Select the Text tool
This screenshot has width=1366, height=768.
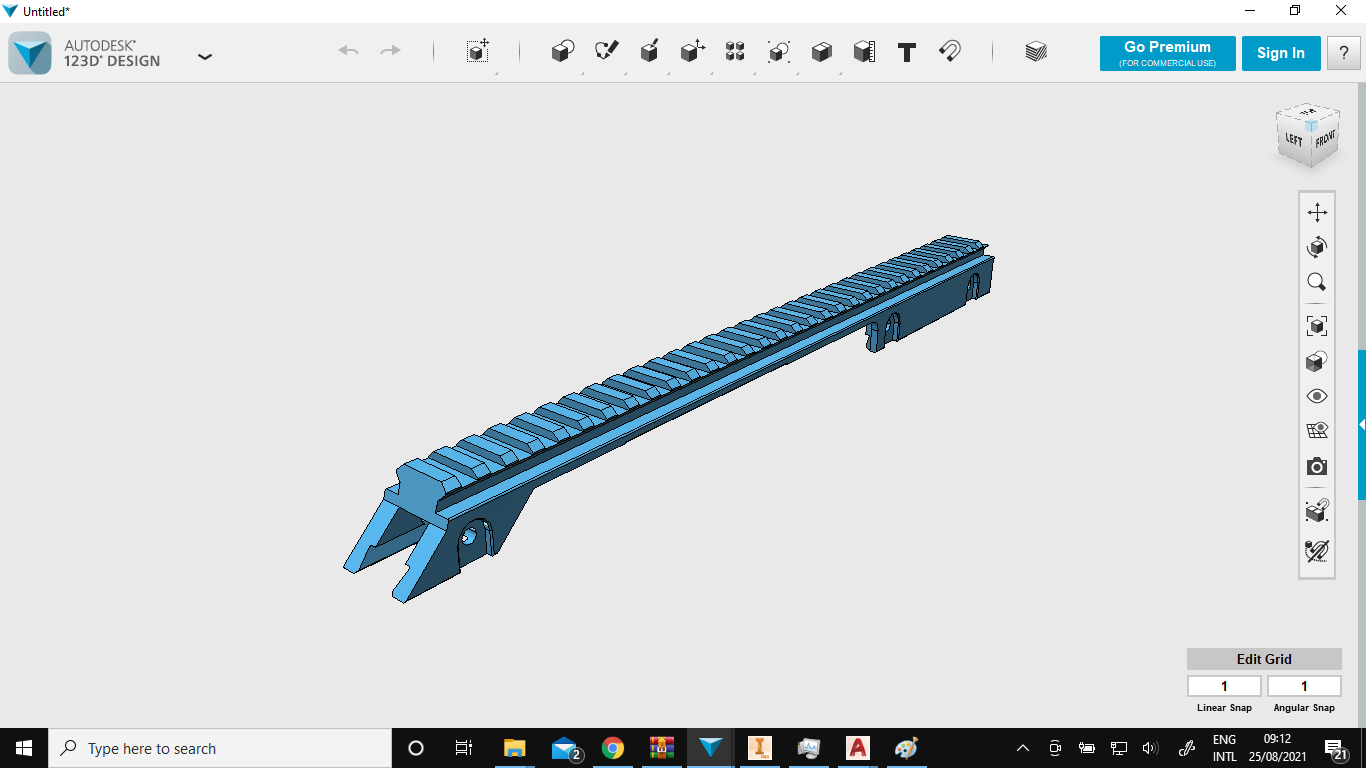pos(907,53)
